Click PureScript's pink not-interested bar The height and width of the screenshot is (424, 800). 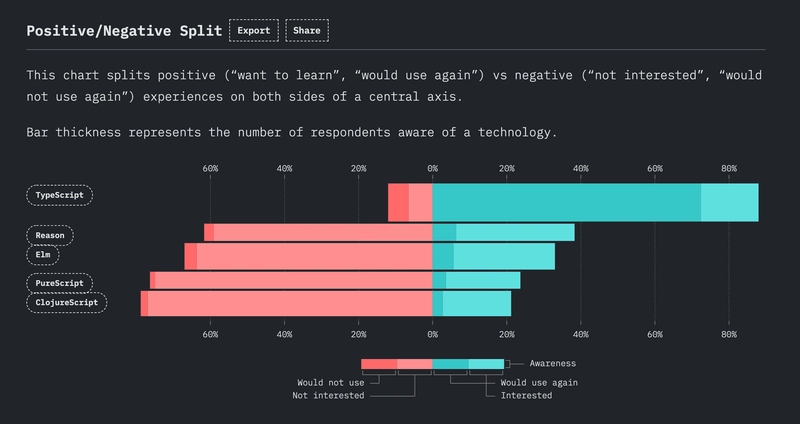click(294, 281)
